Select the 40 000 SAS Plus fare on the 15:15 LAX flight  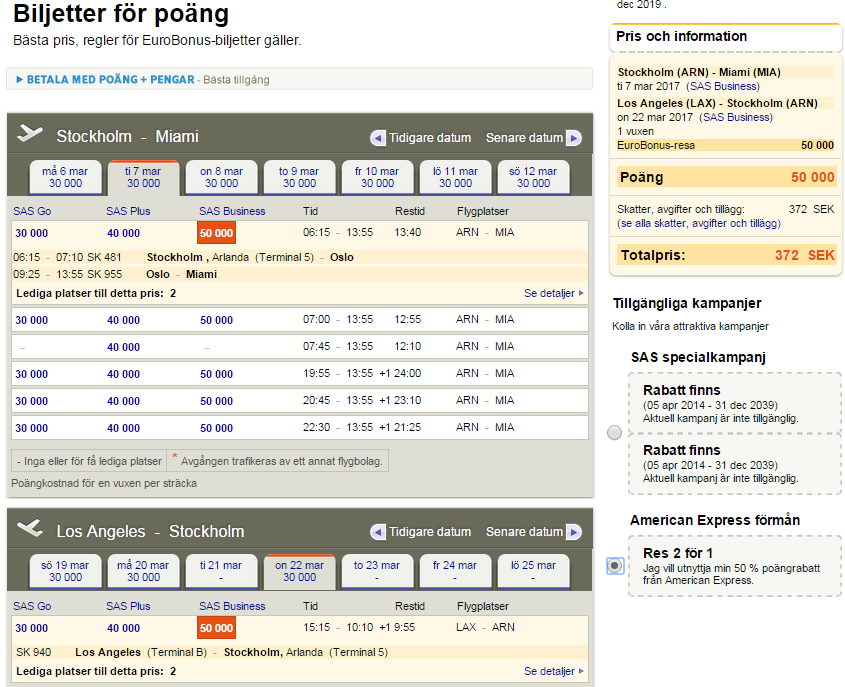(123, 628)
